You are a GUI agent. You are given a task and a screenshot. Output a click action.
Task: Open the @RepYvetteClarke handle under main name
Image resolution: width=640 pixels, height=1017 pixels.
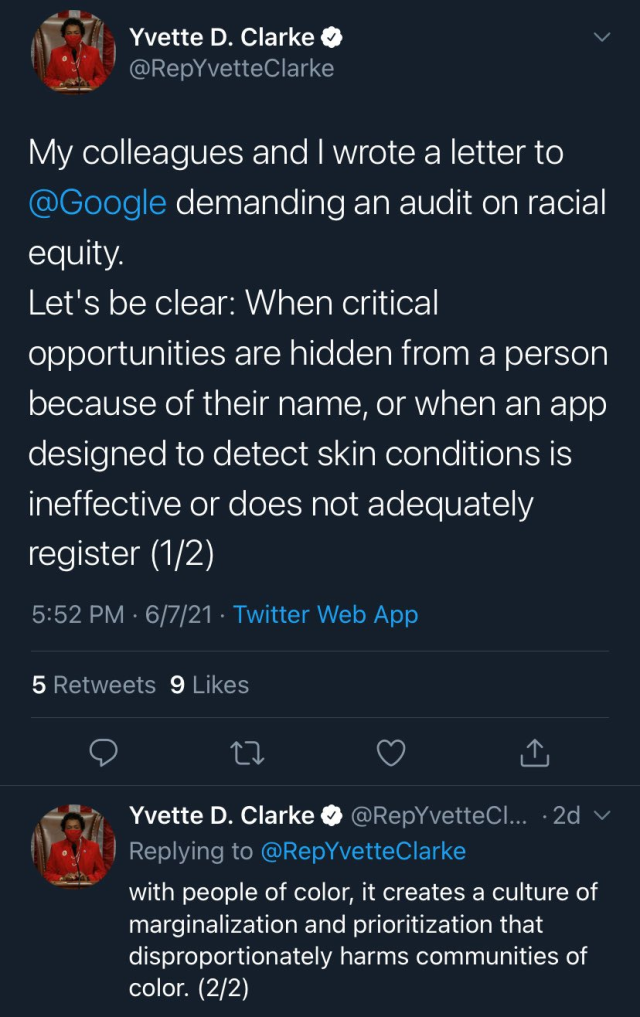coord(231,68)
